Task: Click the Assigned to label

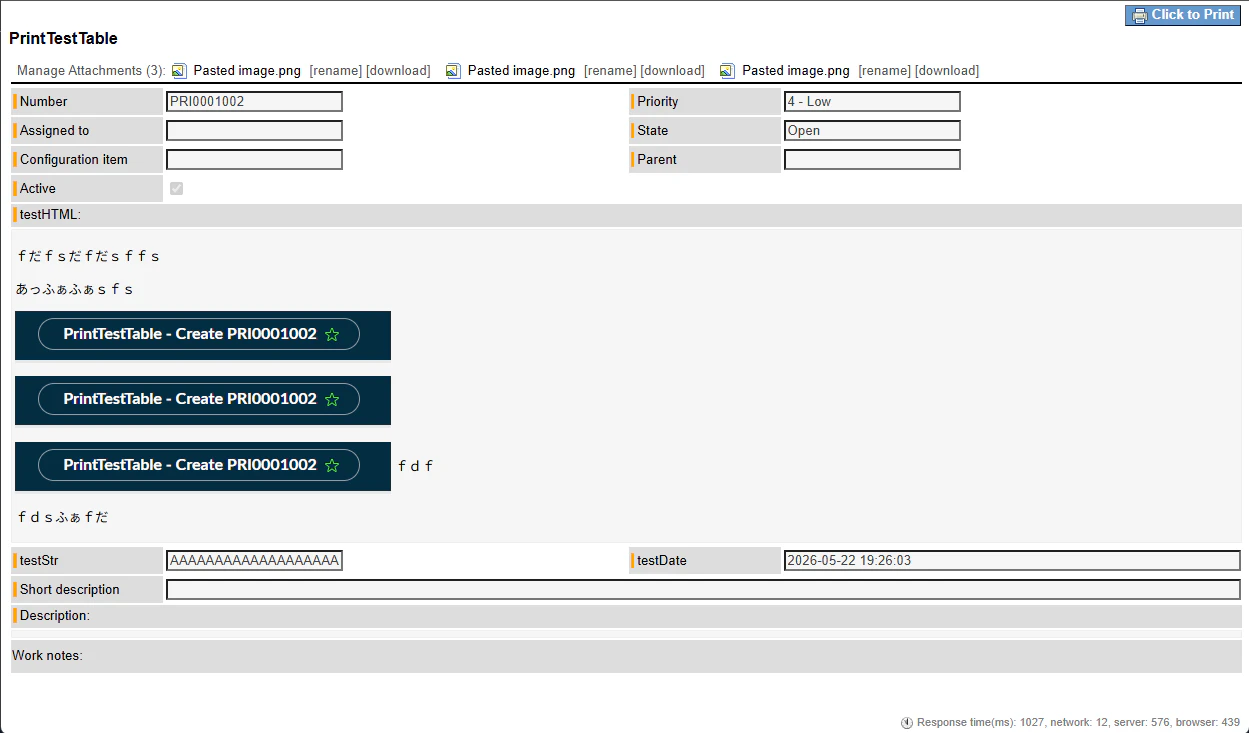Action: (55, 130)
